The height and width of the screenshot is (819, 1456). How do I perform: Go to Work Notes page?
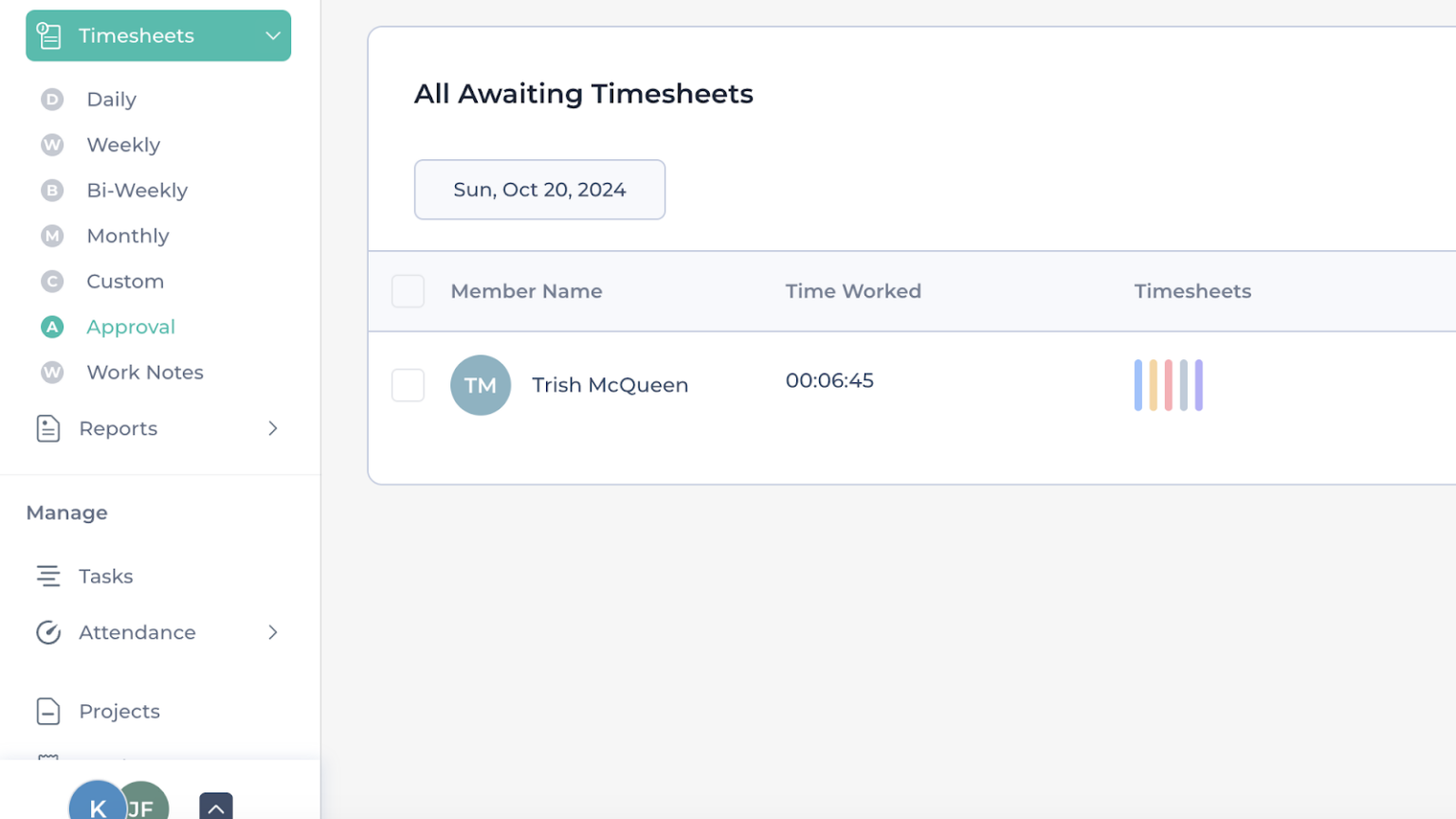pos(145,373)
